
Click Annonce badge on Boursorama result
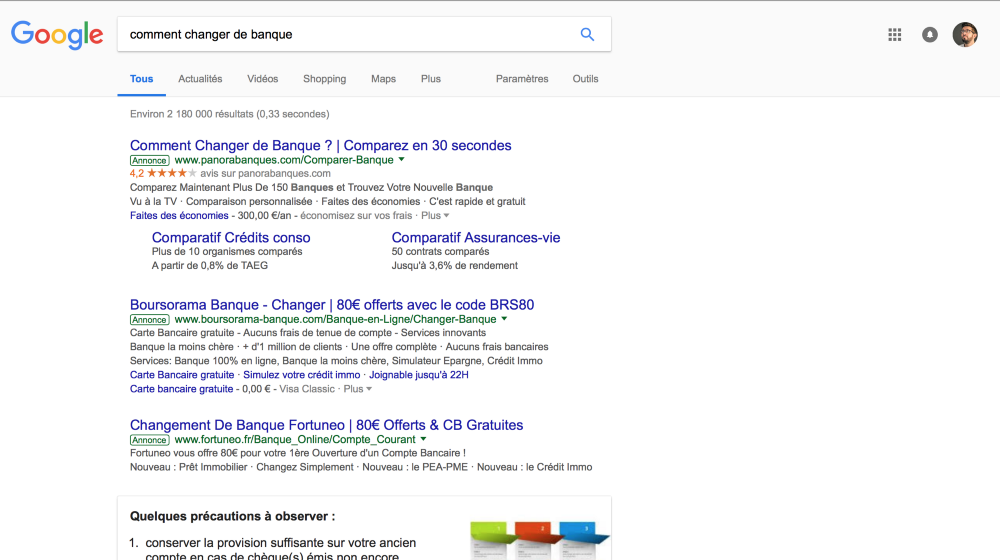coord(149,320)
